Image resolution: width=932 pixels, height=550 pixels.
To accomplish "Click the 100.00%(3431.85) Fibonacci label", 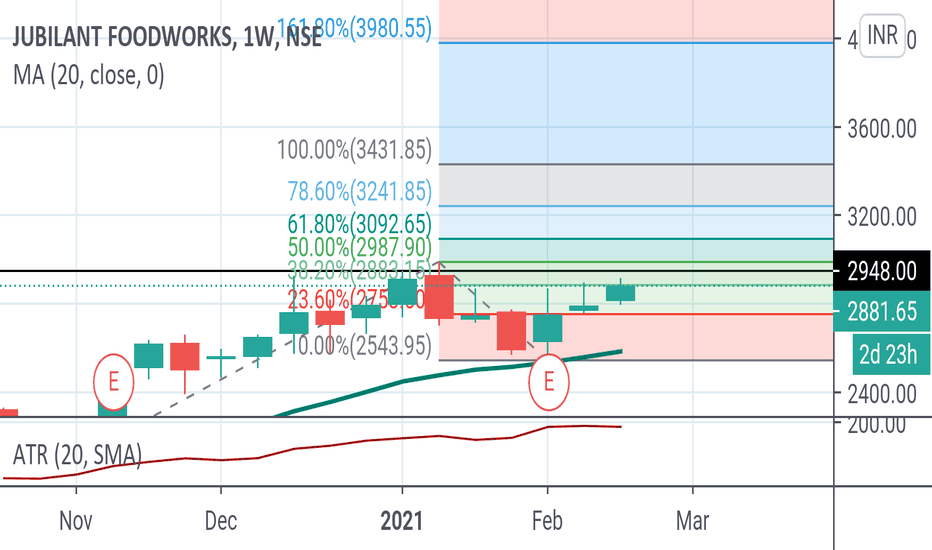I will click(x=354, y=149).
